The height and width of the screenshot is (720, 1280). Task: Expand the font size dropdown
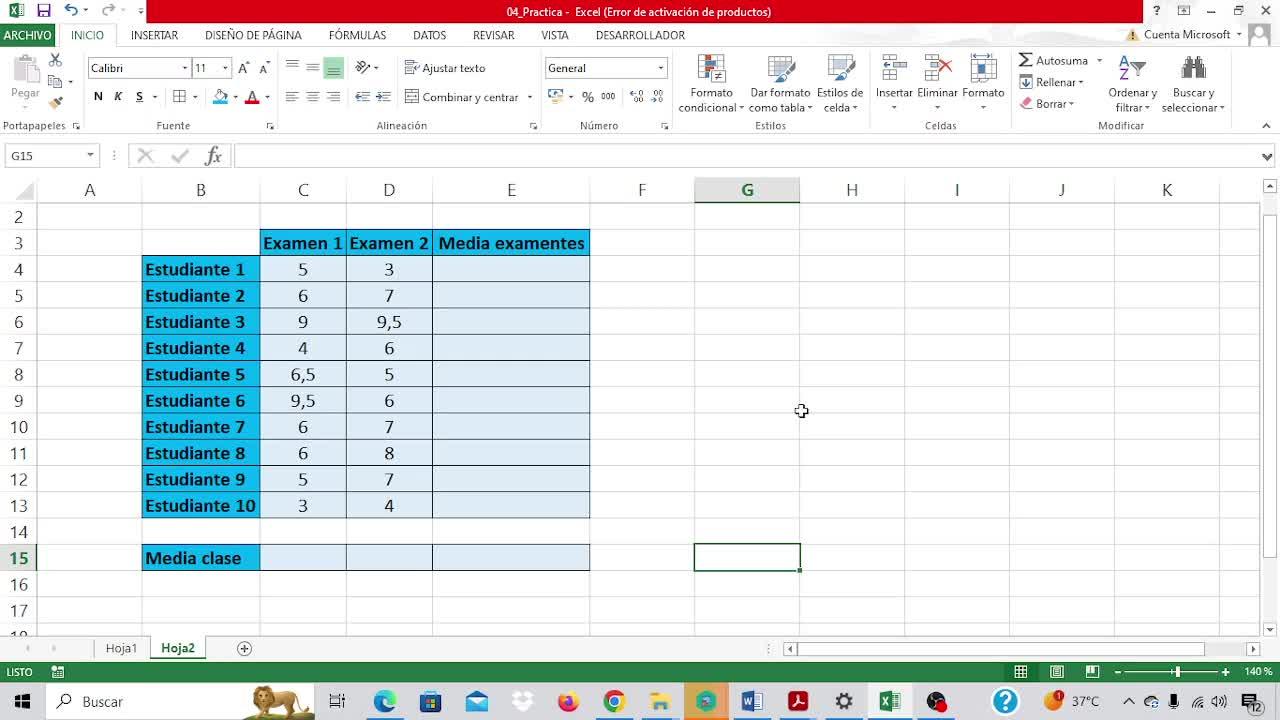(225, 68)
